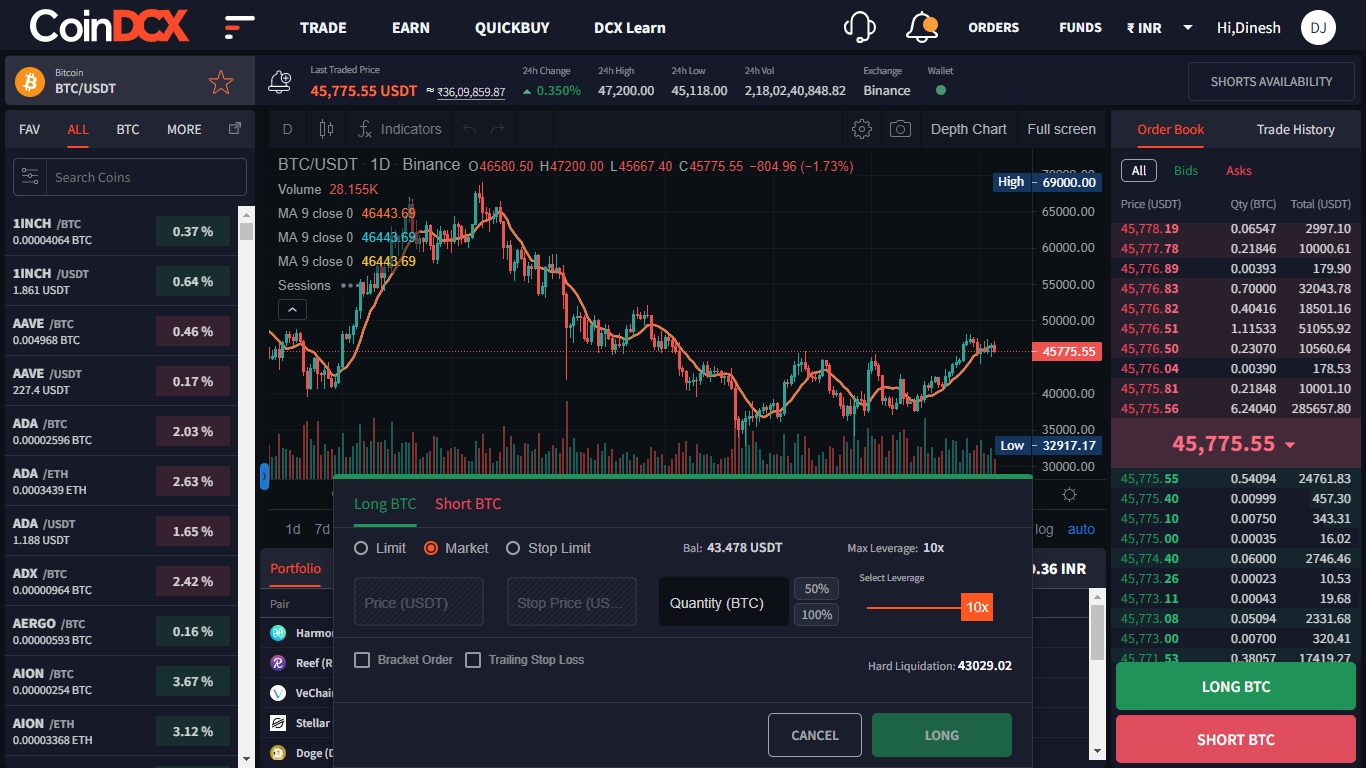The height and width of the screenshot is (768, 1366).
Task: Open the DJ profile avatar
Action: 1318,27
